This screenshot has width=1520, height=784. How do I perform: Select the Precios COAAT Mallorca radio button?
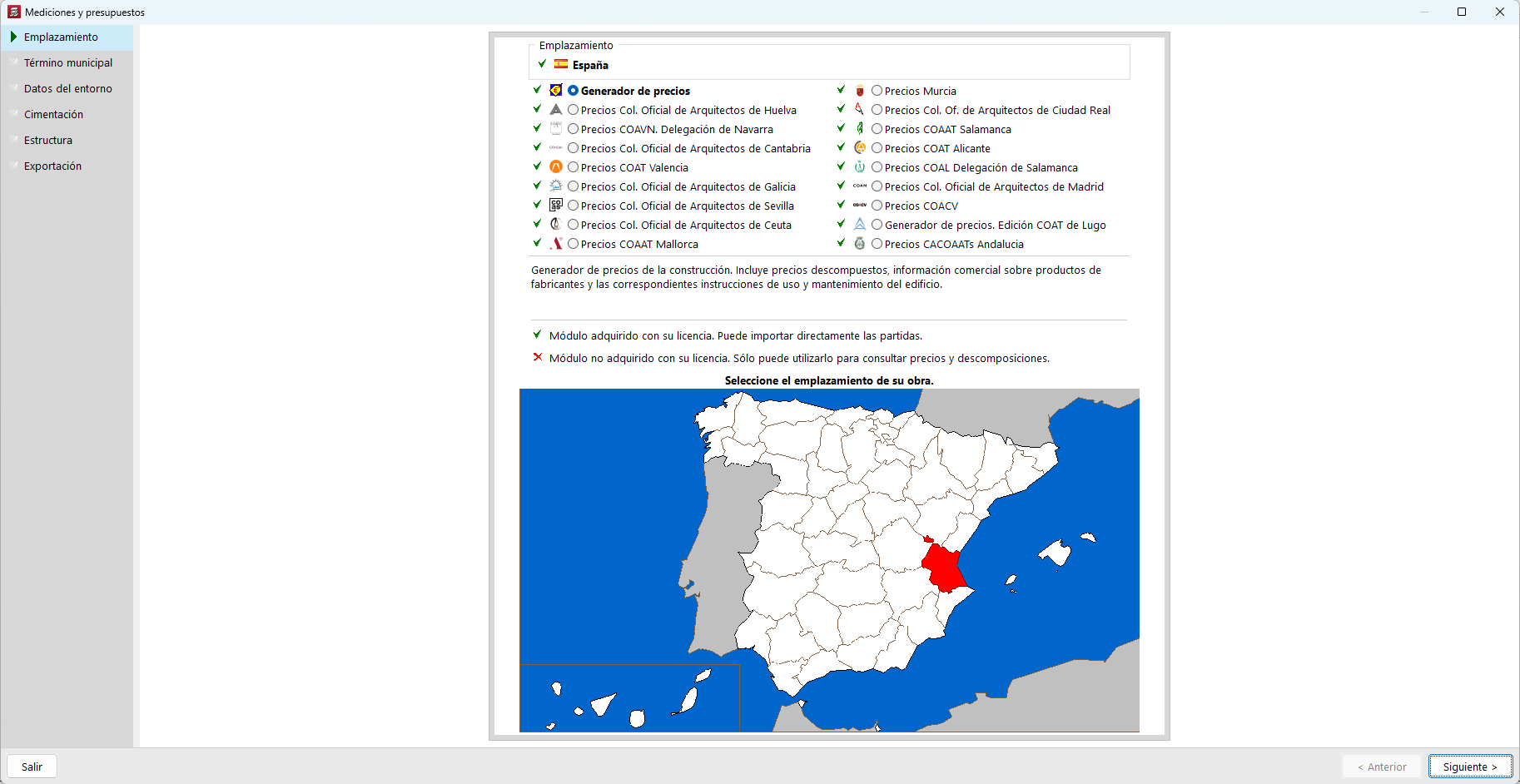[573, 244]
